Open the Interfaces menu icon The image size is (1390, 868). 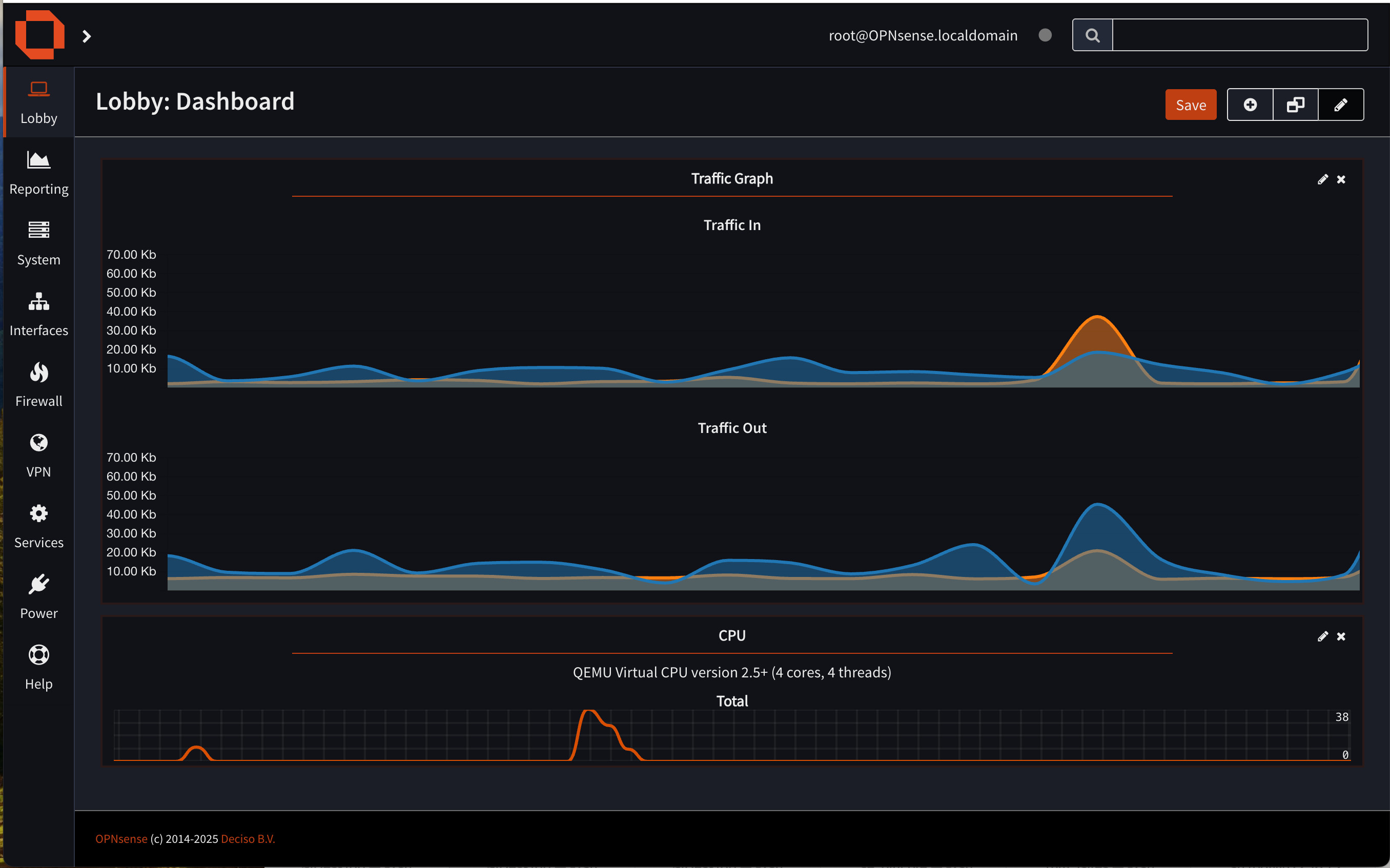point(38,301)
